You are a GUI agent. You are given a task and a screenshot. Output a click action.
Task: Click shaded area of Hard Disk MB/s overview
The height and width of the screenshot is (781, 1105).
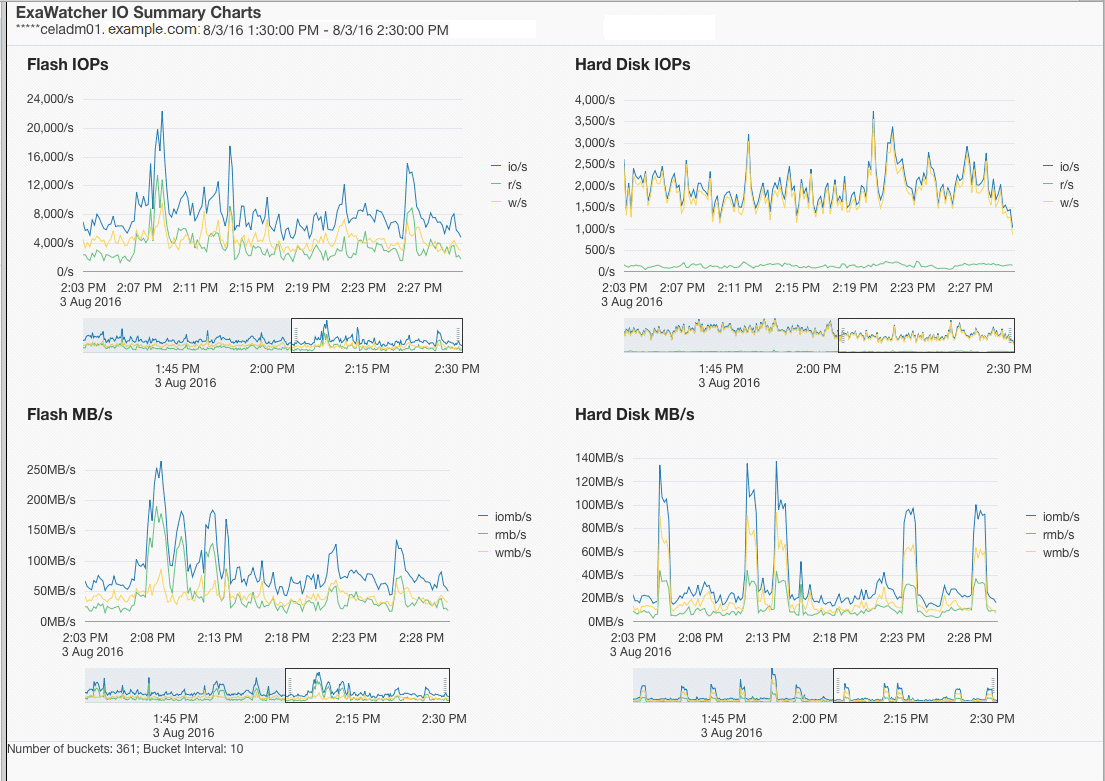click(x=733, y=686)
